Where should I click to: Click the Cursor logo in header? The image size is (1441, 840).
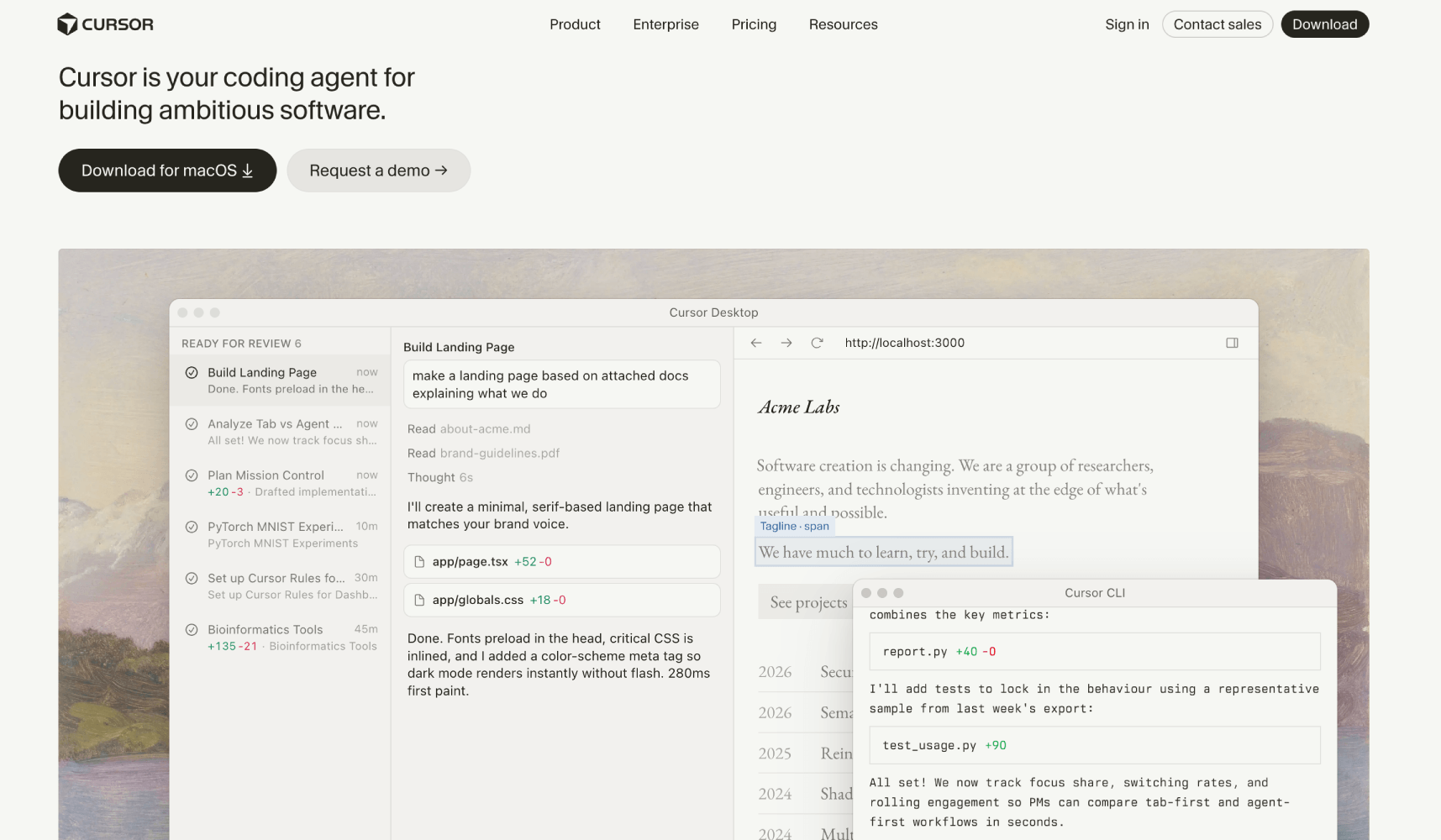pos(105,24)
